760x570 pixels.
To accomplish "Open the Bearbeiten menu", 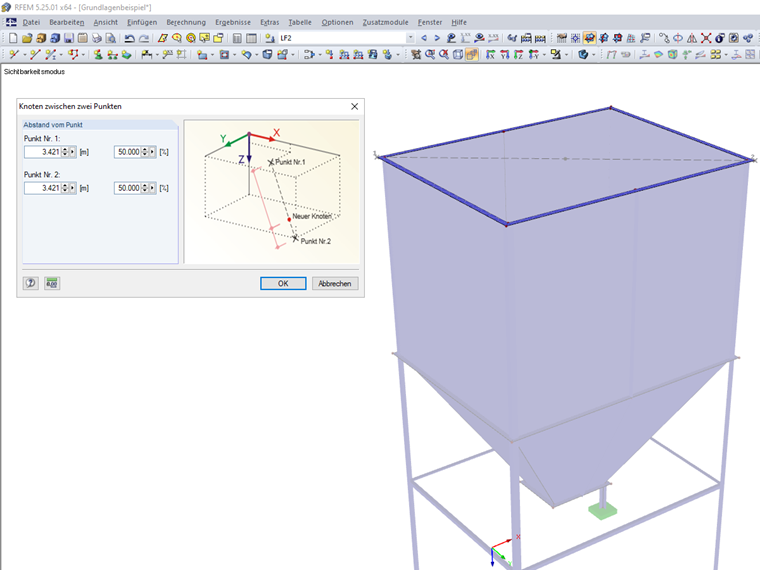I will (66, 22).
